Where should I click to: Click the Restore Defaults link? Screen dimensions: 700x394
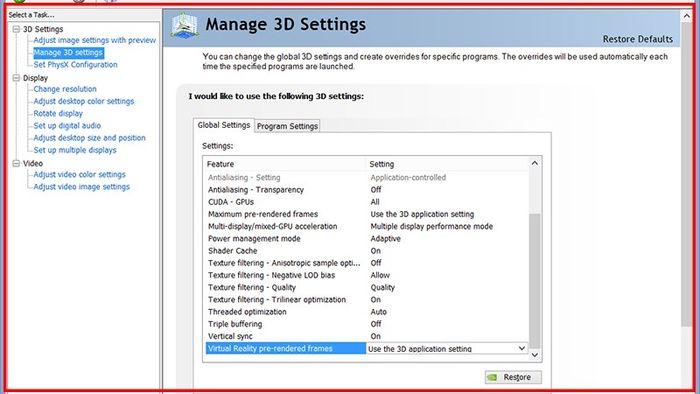click(638, 39)
